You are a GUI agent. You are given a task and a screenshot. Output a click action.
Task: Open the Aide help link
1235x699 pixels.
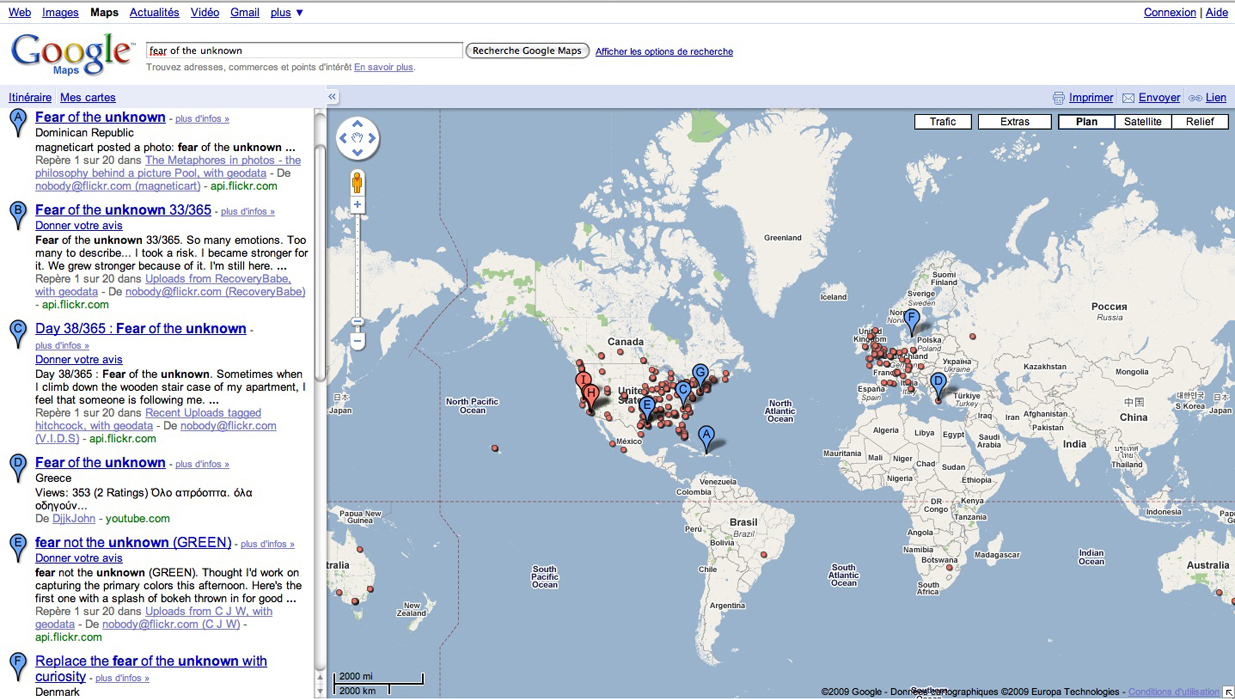pyautogui.click(x=1217, y=12)
